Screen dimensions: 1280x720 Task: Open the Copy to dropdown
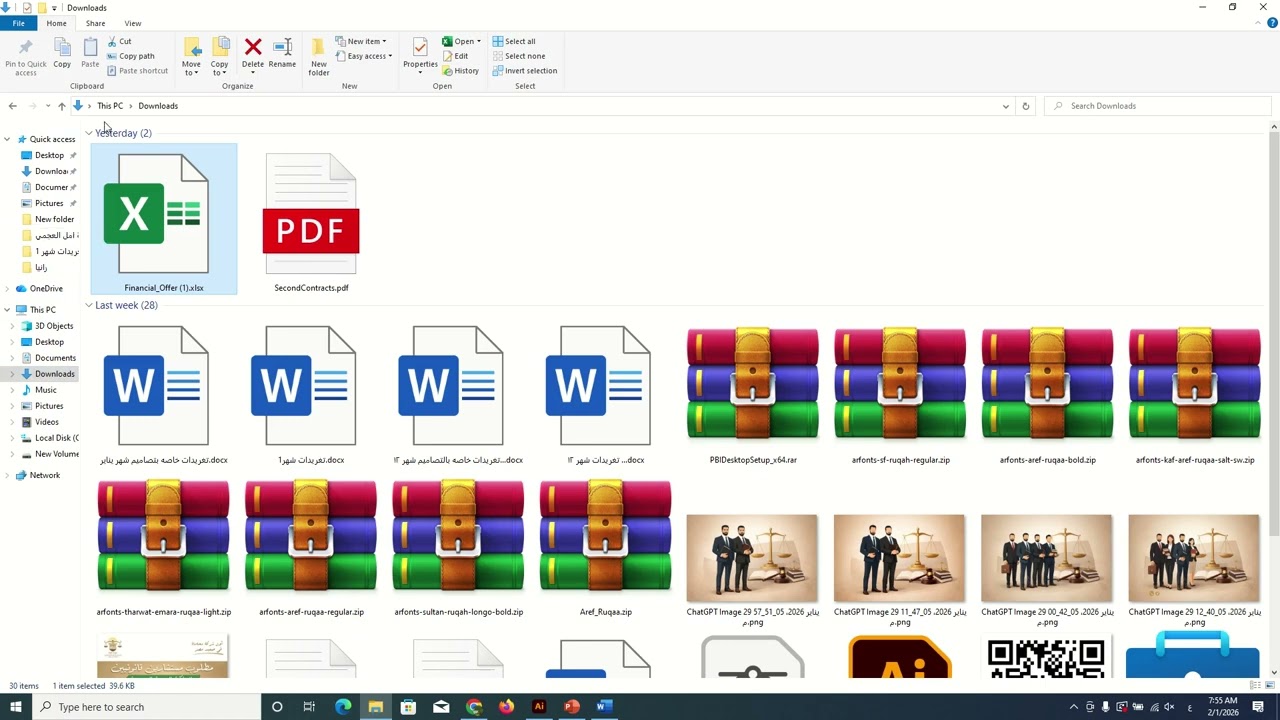[219, 57]
